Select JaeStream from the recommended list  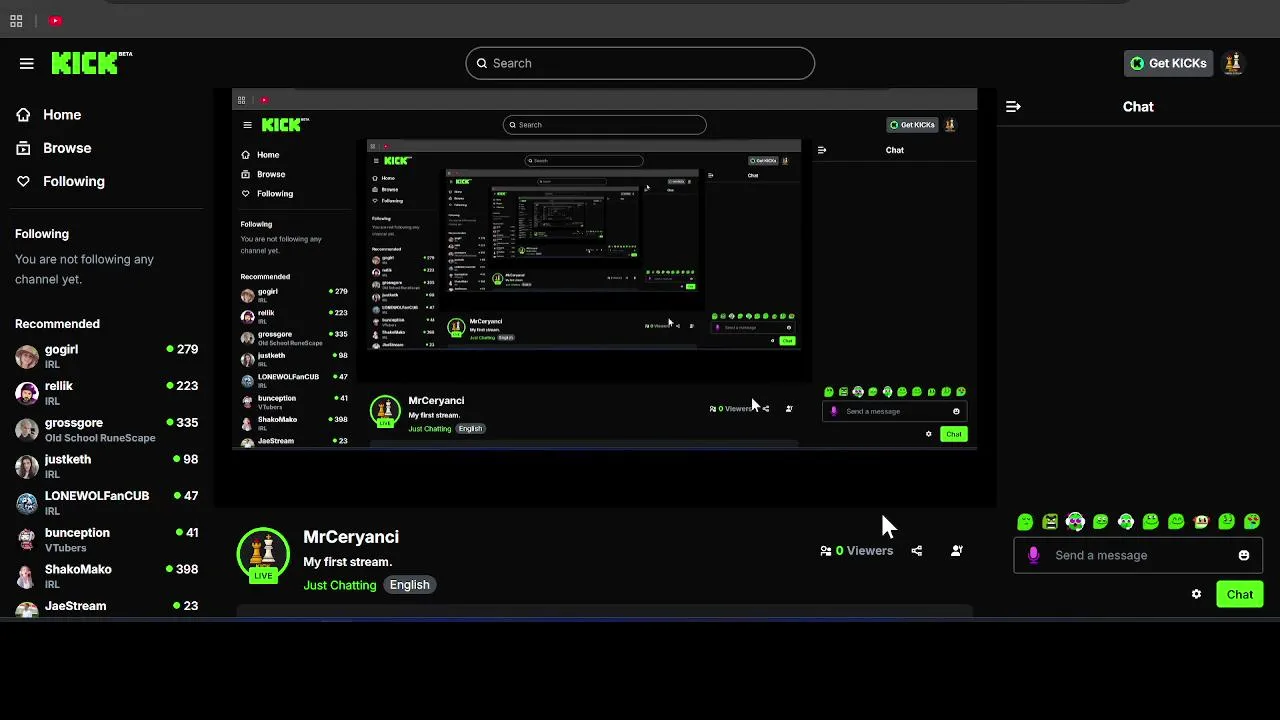click(x=107, y=607)
